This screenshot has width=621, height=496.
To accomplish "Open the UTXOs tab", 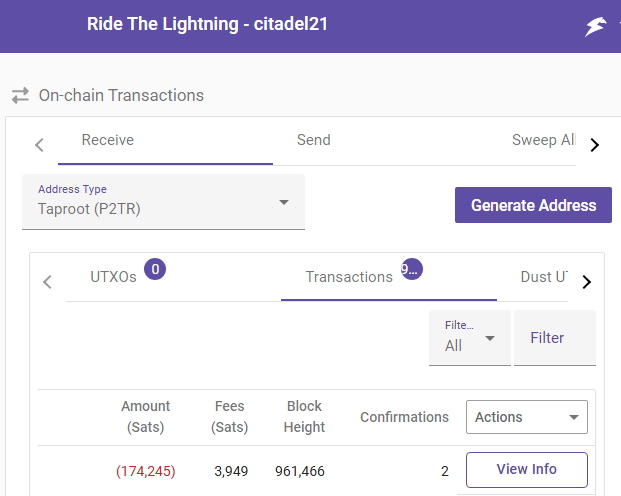I will pos(173,277).
